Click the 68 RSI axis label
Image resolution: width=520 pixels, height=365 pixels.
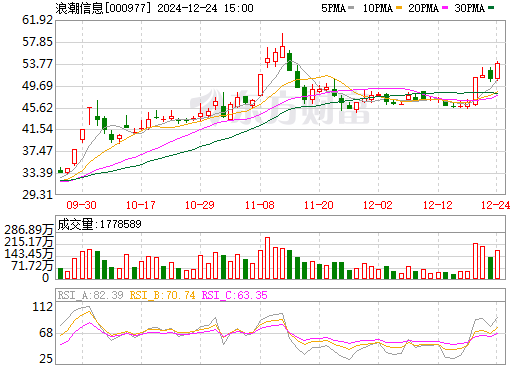[x=46, y=333]
